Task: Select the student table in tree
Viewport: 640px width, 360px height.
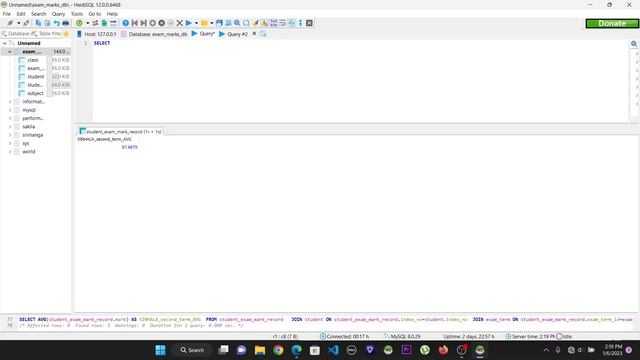Action: (x=36, y=77)
